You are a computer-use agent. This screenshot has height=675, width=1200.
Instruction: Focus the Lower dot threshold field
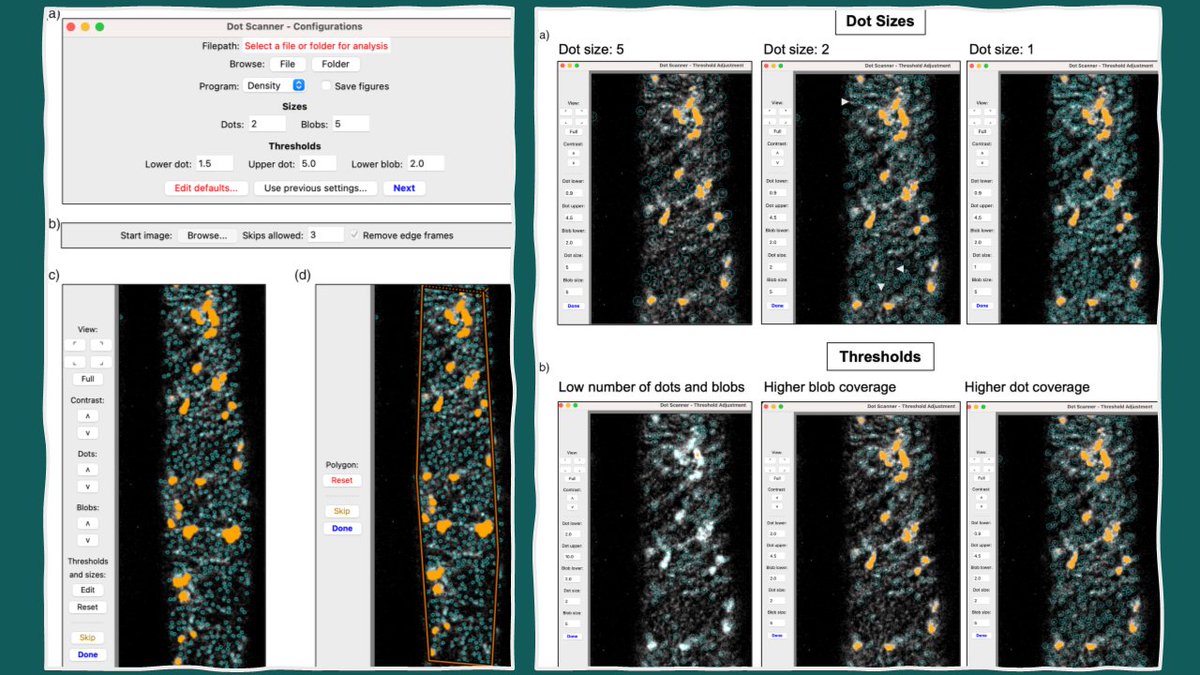click(215, 163)
